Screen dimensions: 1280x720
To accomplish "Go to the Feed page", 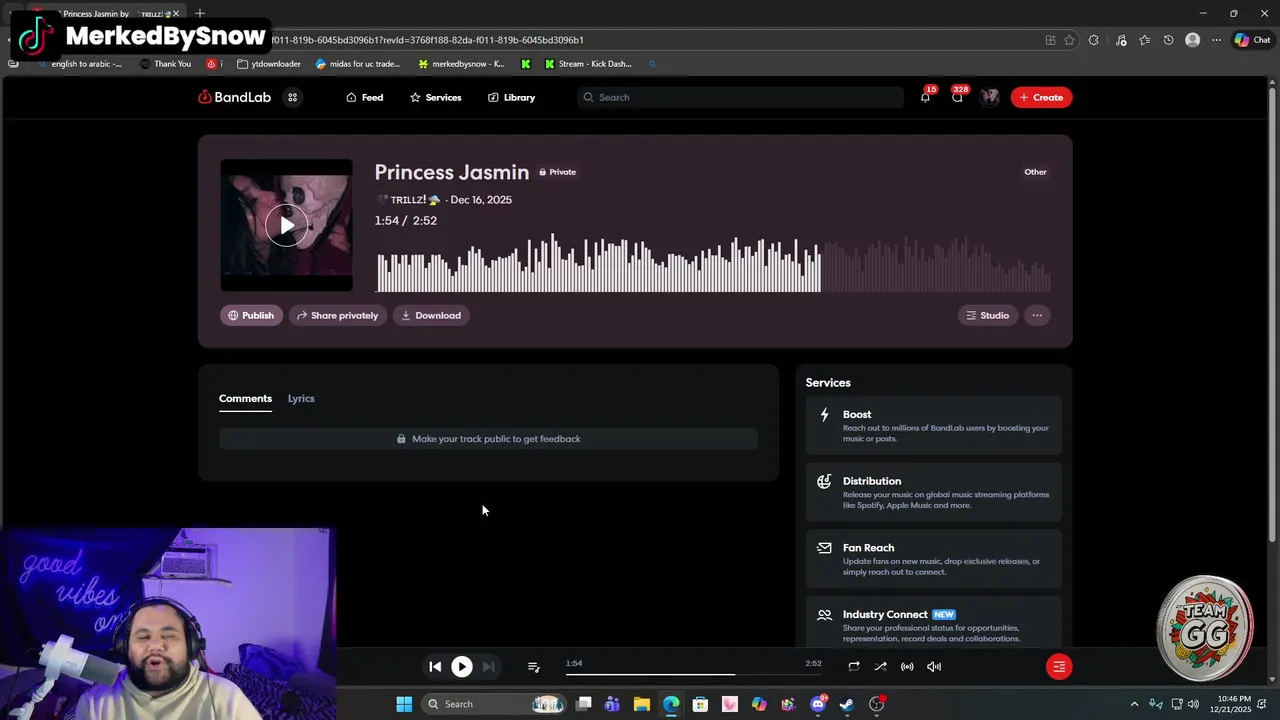I will coord(364,97).
